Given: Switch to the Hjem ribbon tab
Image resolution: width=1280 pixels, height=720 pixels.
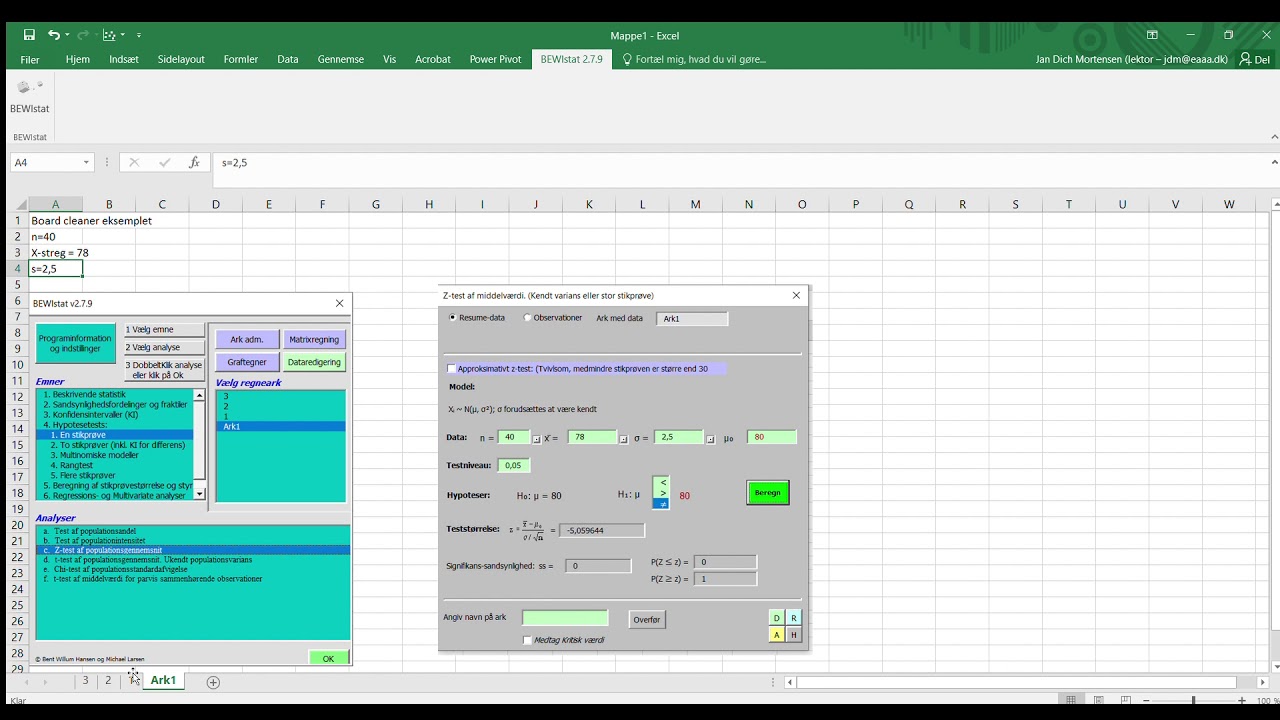Looking at the screenshot, I should pyautogui.click(x=77, y=59).
